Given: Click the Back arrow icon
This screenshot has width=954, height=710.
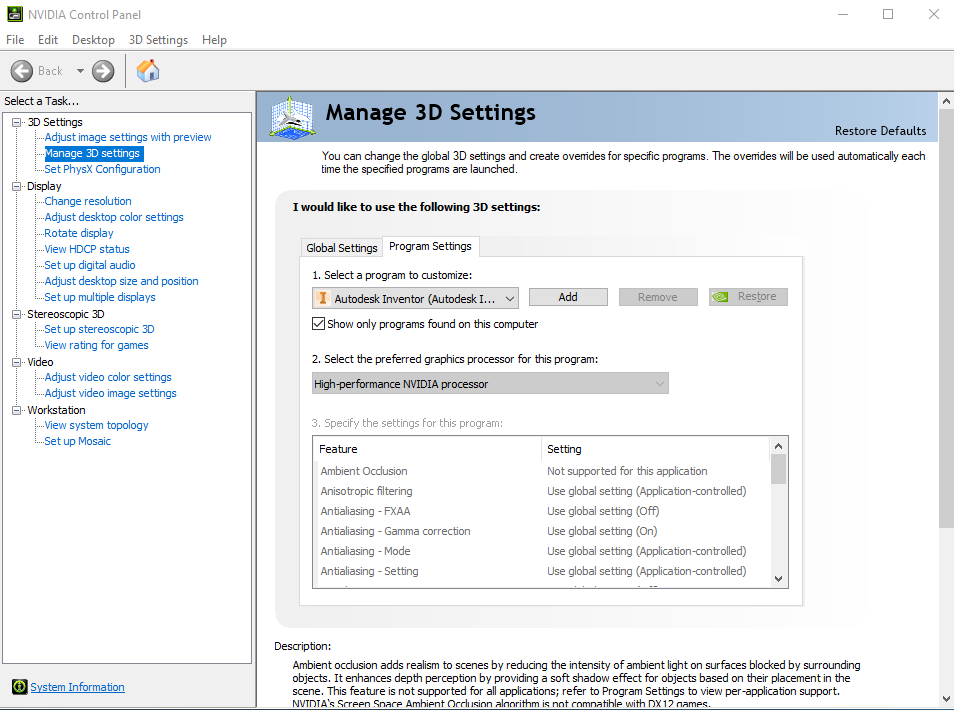Looking at the screenshot, I should pos(22,71).
